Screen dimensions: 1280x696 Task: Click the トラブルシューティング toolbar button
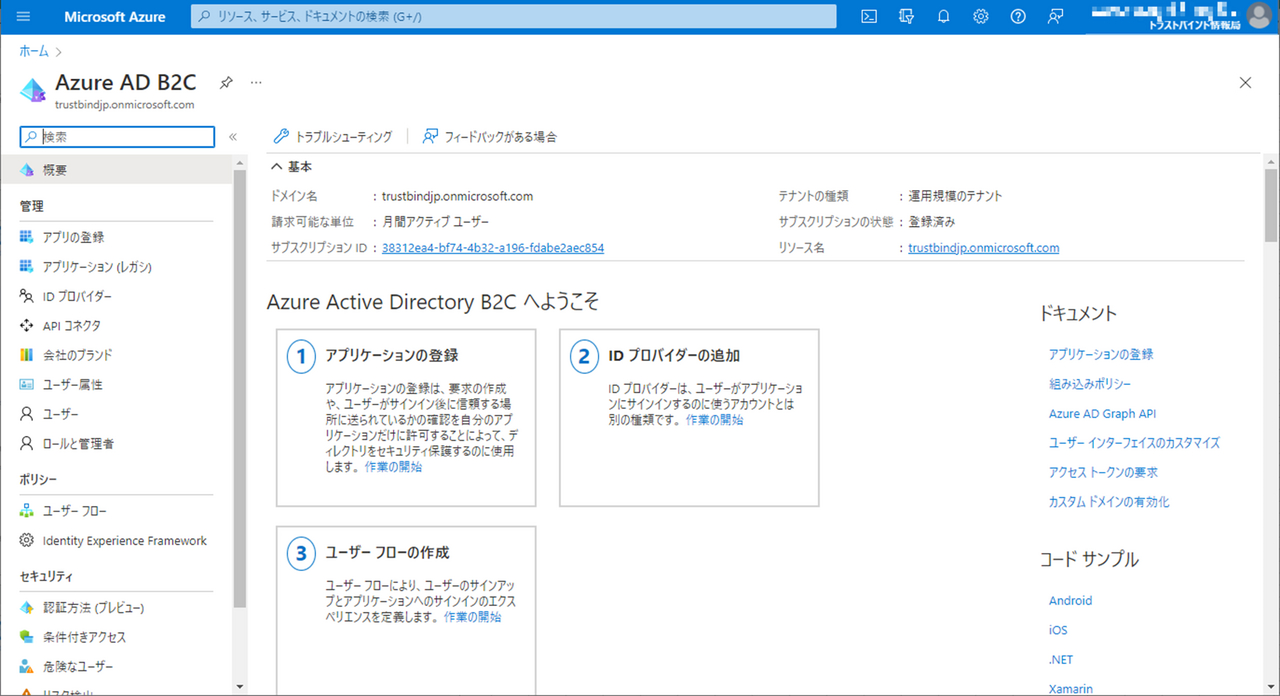333,137
